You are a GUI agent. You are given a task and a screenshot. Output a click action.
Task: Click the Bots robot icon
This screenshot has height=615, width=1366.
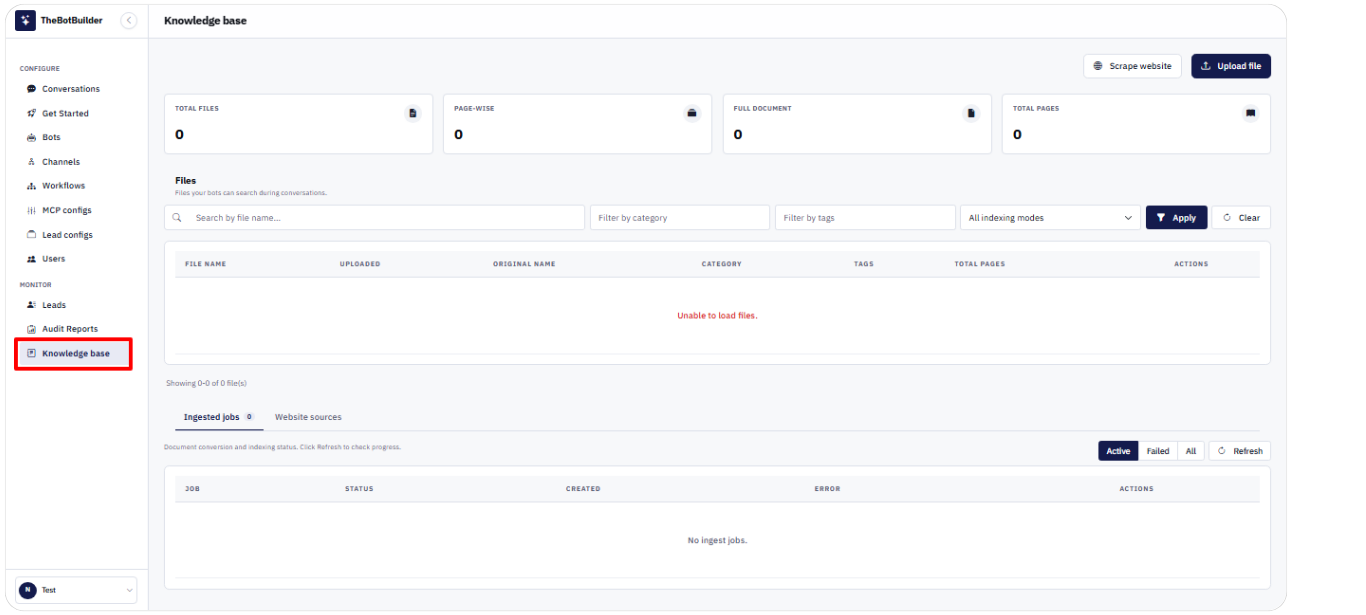pyautogui.click(x=32, y=137)
